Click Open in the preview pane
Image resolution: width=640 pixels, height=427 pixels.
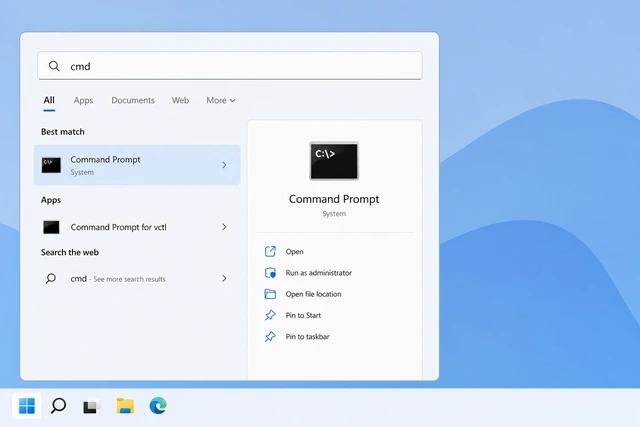294,251
